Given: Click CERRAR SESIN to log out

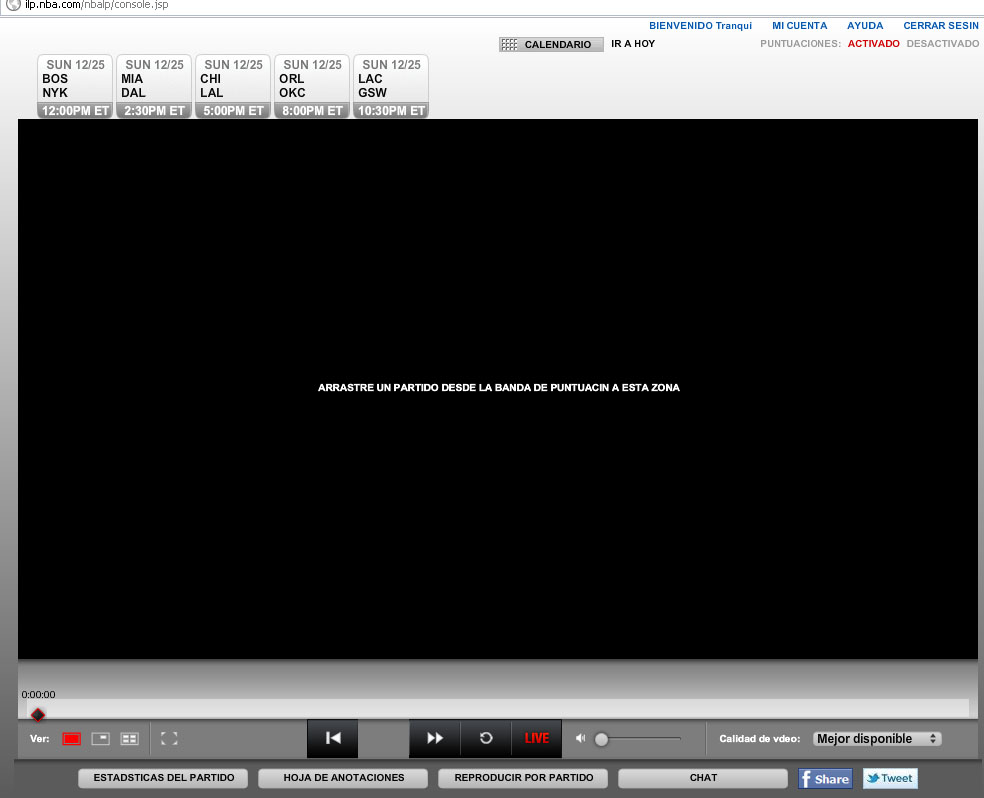Looking at the screenshot, I should (940, 26).
